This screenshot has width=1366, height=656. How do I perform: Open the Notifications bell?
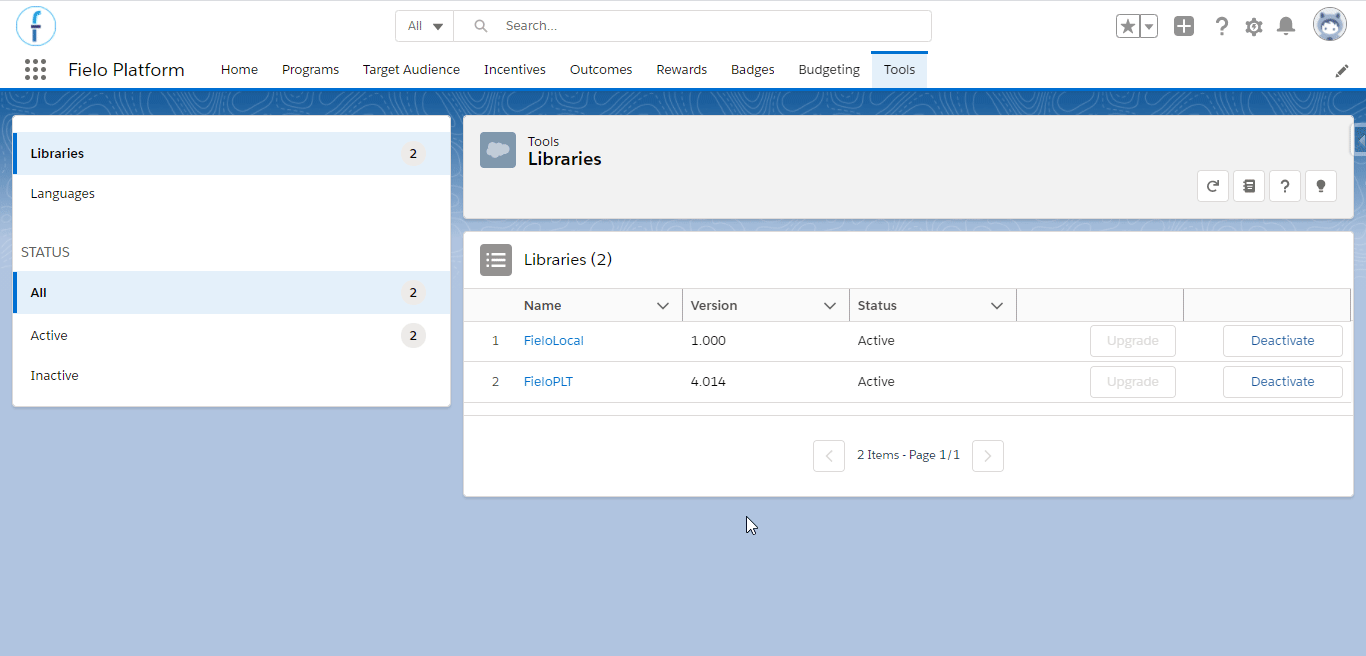[1287, 26]
